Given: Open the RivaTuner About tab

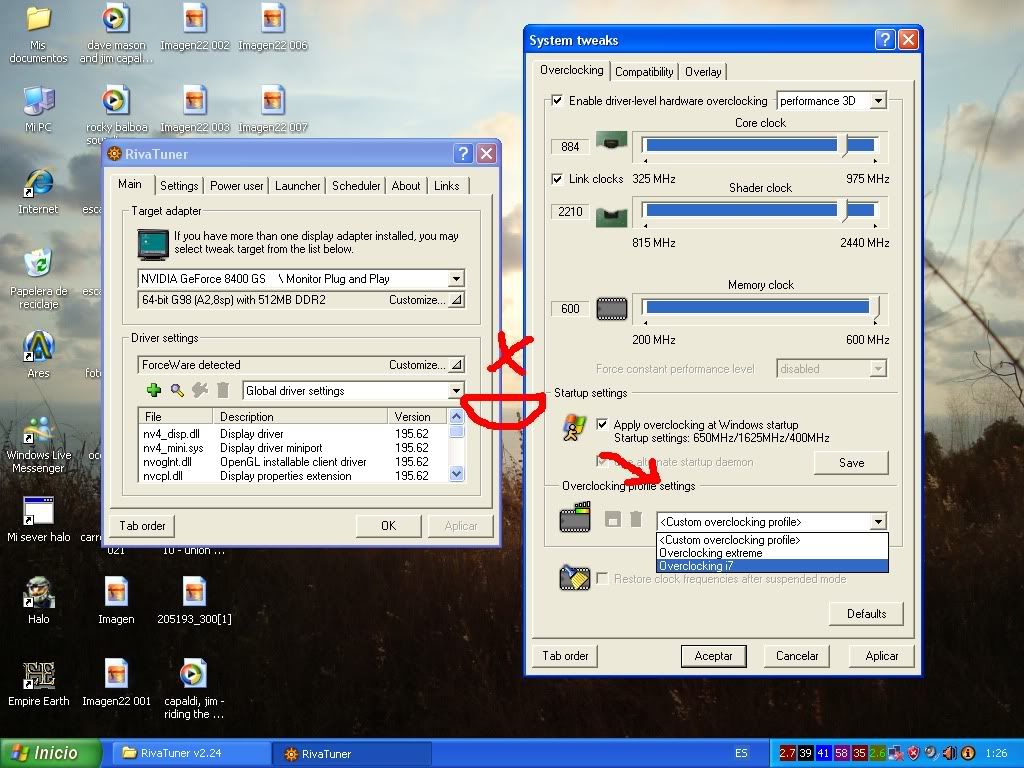Looking at the screenshot, I should pyautogui.click(x=406, y=185).
